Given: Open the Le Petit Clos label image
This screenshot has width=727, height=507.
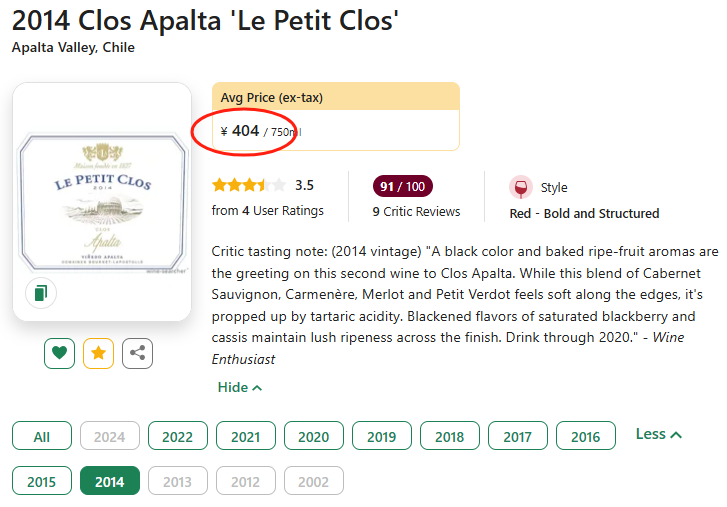Looking at the screenshot, I should click(x=102, y=190).
